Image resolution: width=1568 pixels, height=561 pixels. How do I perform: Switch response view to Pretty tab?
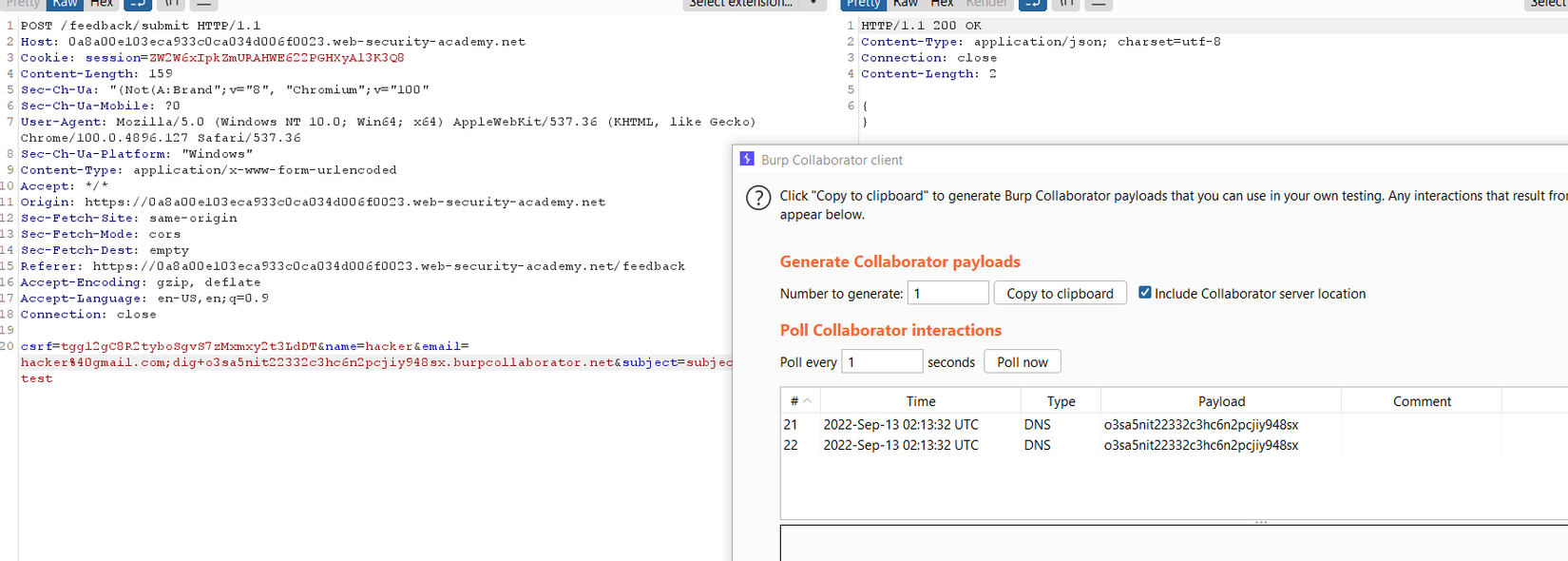coord(863,4)
